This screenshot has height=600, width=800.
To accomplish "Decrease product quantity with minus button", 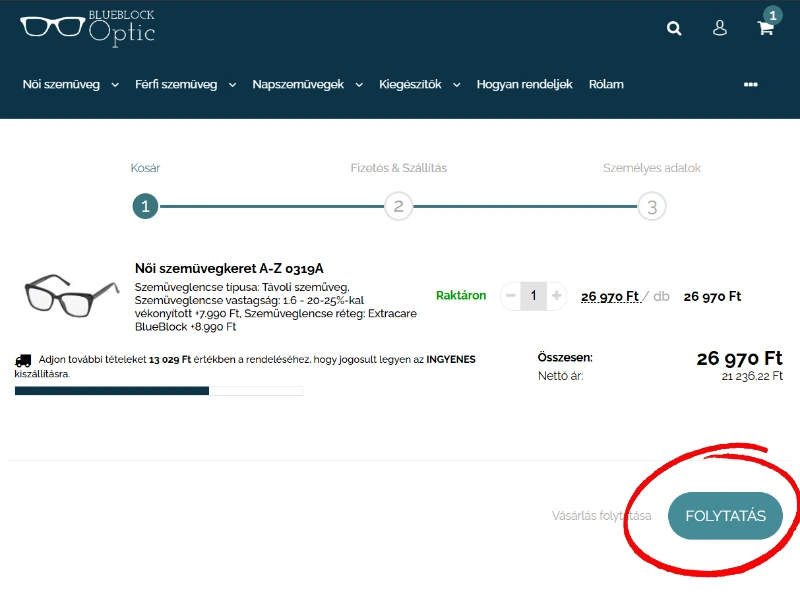I will tap(510, 296).
